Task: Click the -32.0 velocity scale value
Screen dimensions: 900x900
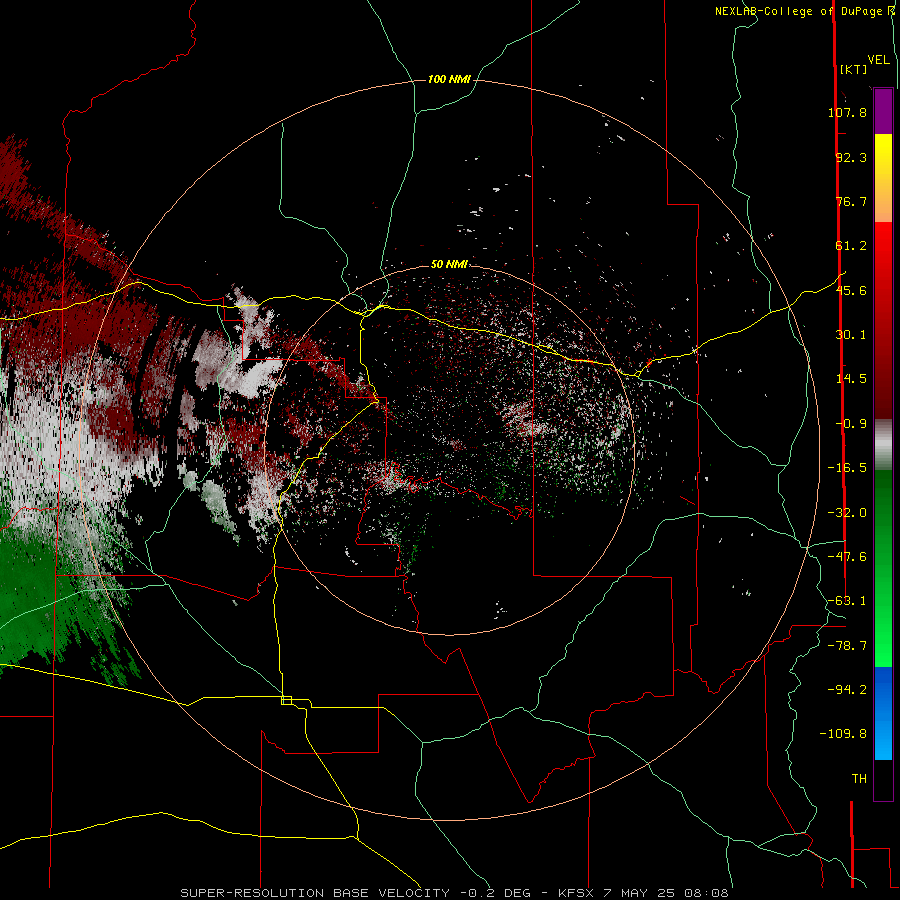Action: pos(847,513)
